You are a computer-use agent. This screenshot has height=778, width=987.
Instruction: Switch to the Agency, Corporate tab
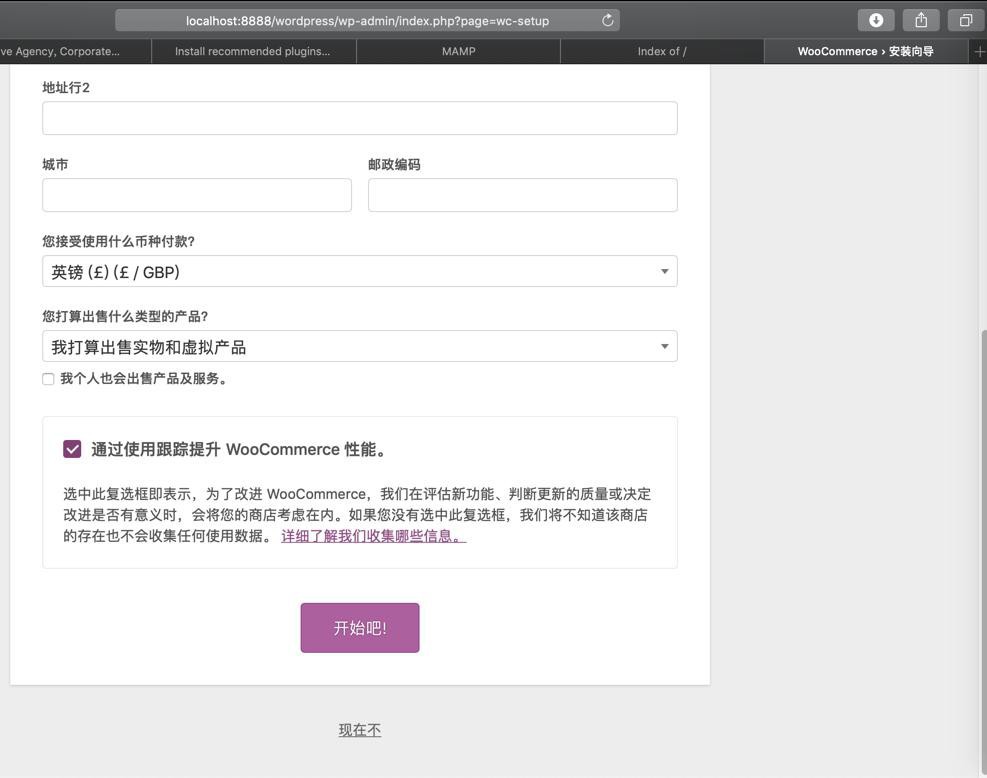[x=74, y=52]
